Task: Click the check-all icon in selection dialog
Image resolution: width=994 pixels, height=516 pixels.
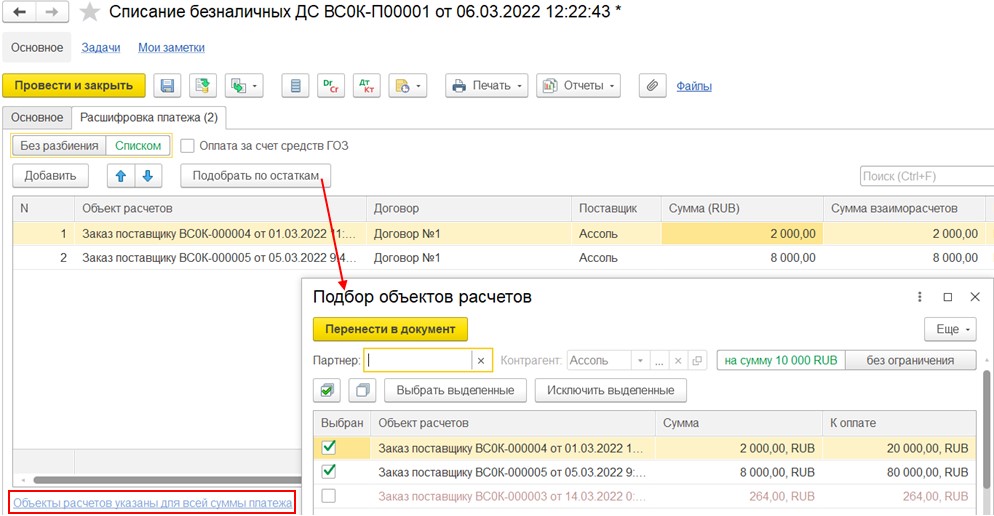Action: pyautogui.click(x=327, y=390)
